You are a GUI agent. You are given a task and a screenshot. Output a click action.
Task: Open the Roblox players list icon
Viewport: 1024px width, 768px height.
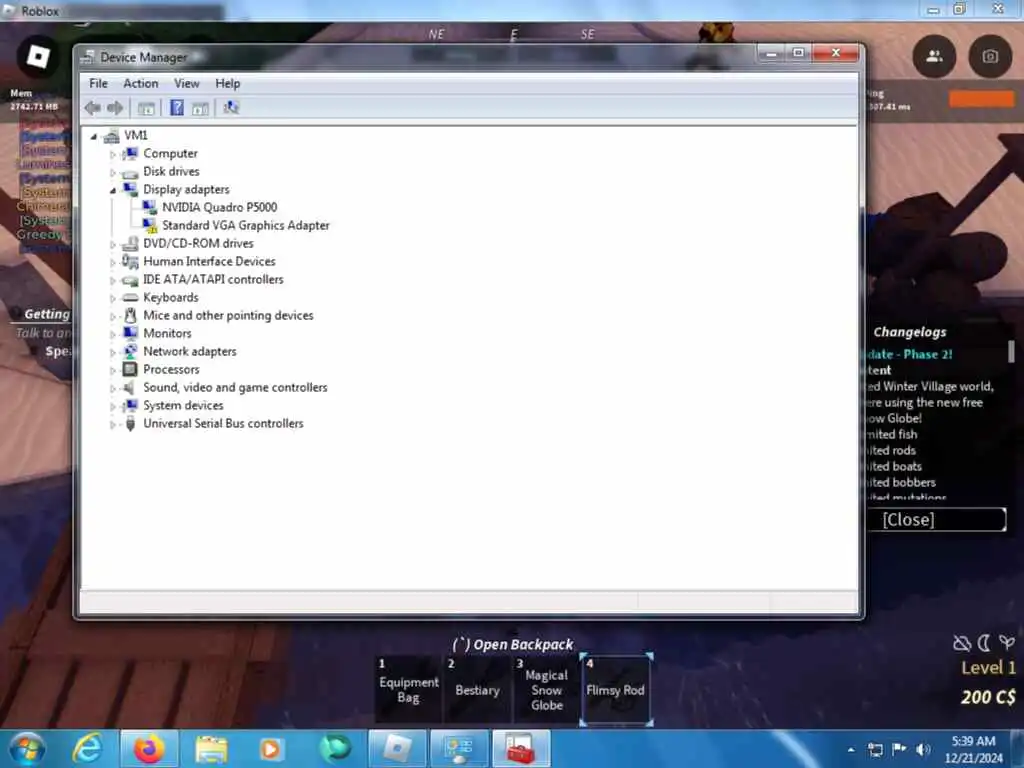click(934, 57)
